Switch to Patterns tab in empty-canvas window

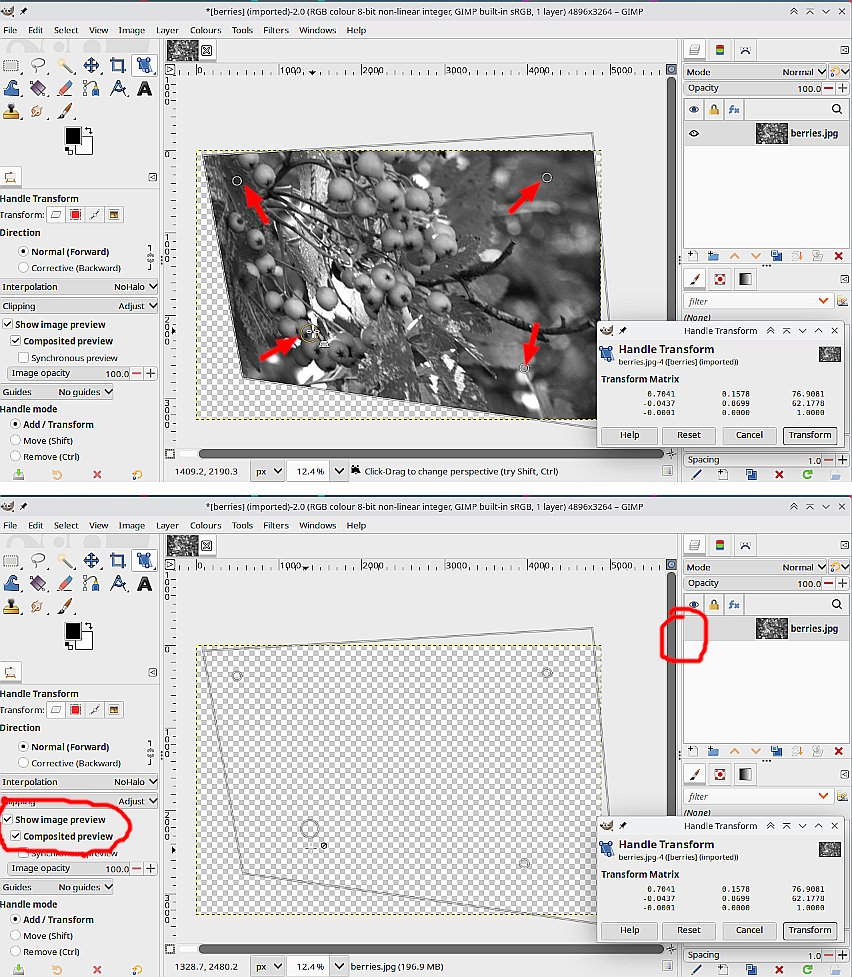(720, 774)
